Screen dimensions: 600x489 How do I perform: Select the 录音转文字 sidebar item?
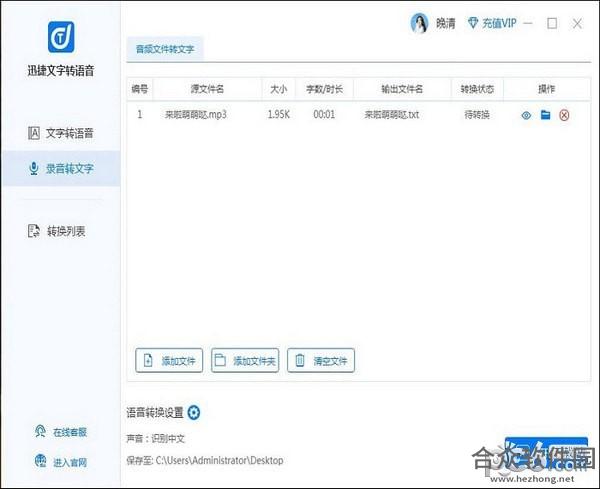tap(61, 168)
